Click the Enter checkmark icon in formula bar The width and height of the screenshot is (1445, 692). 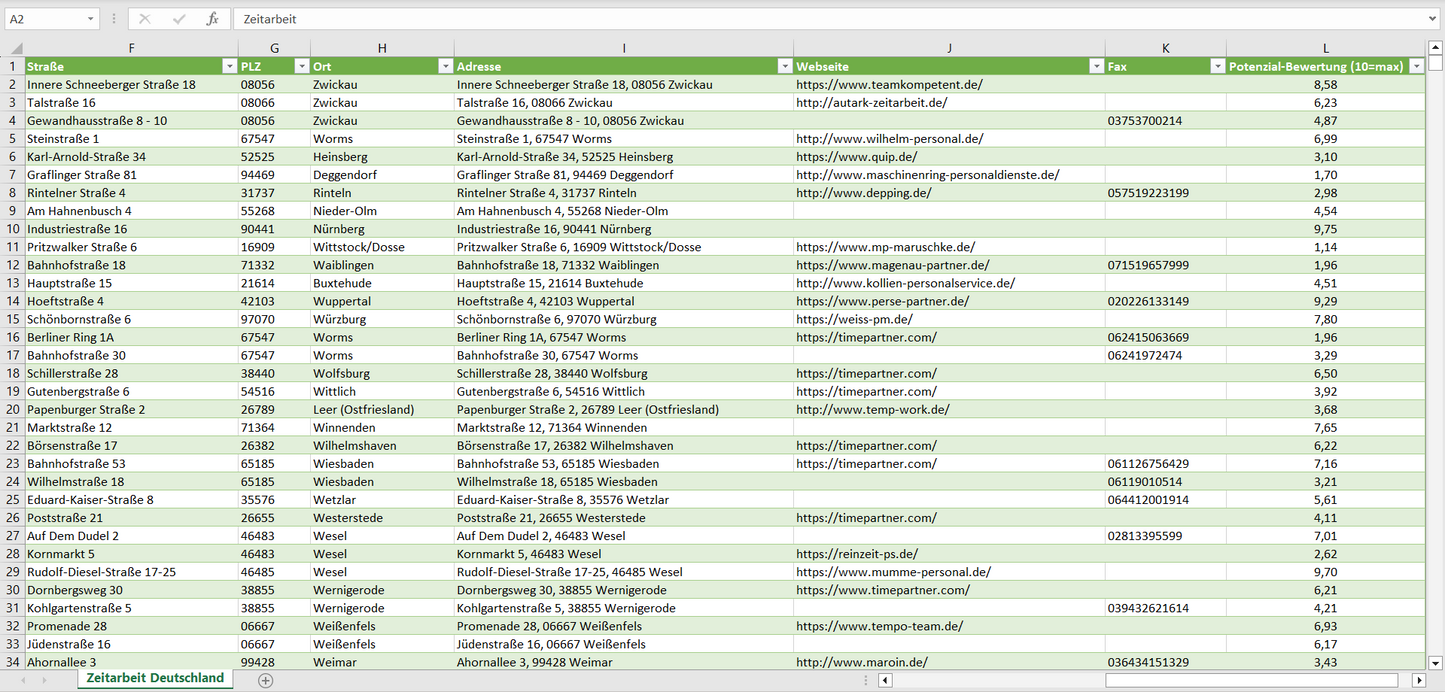(x=179, y=19)
